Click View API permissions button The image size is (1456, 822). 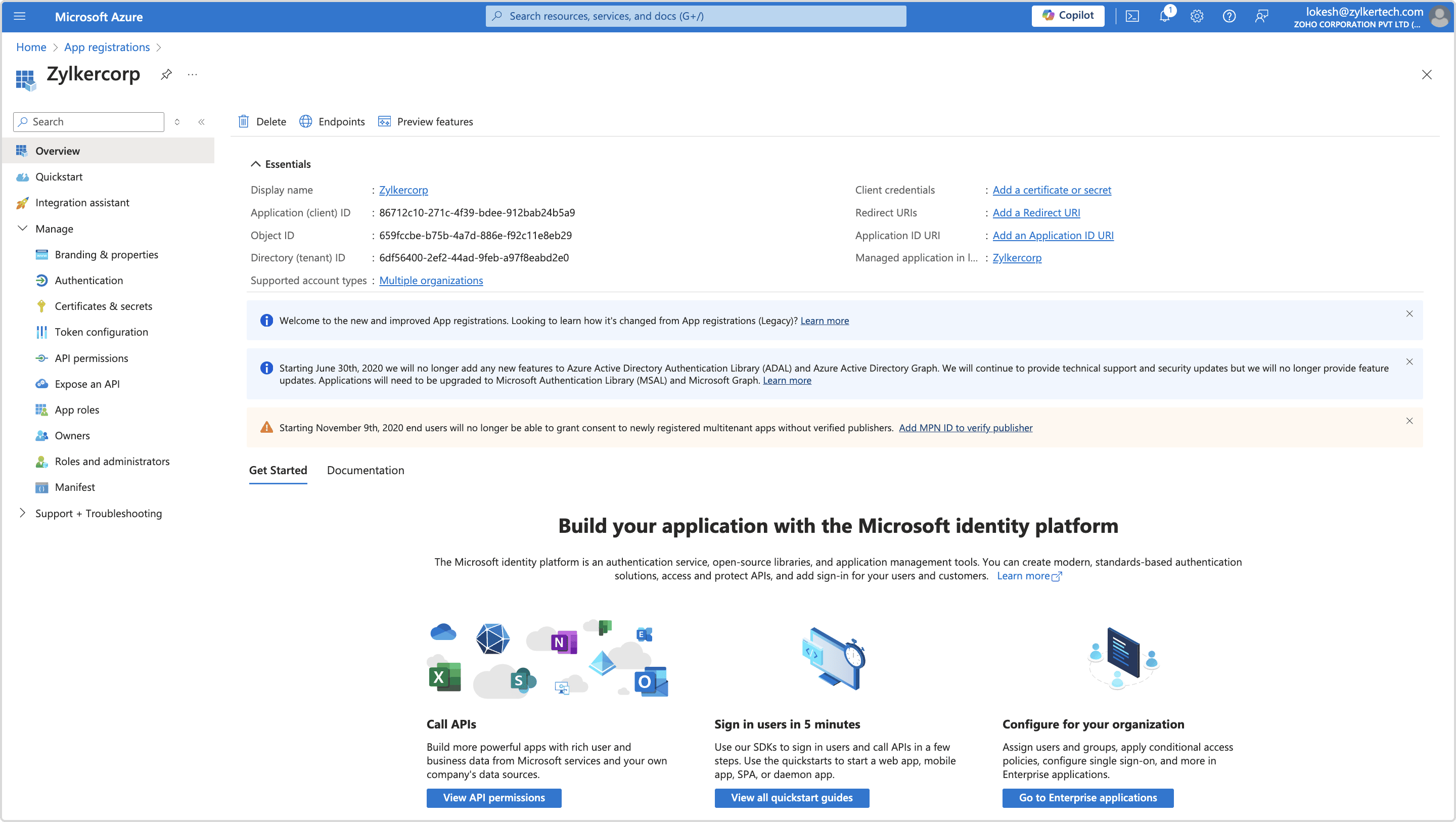coord(493,798)
